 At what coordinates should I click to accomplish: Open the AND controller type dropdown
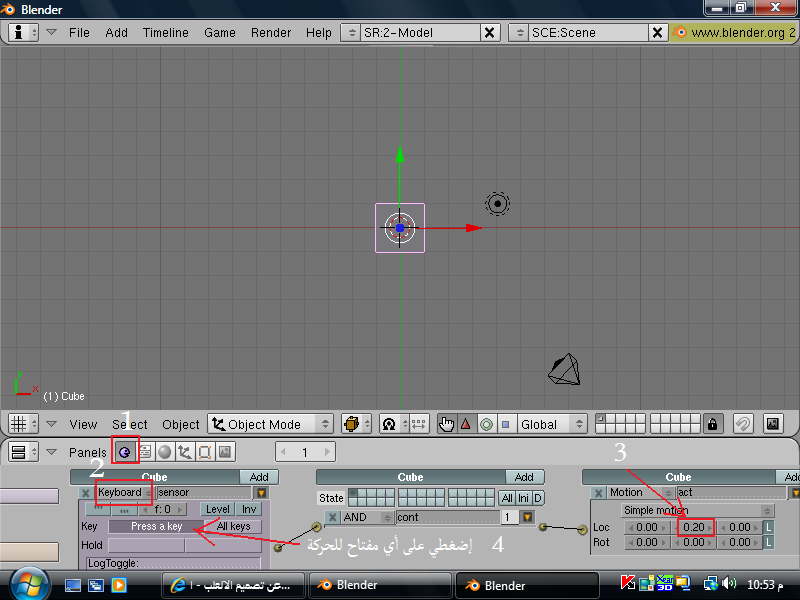(x=367, y=517)
